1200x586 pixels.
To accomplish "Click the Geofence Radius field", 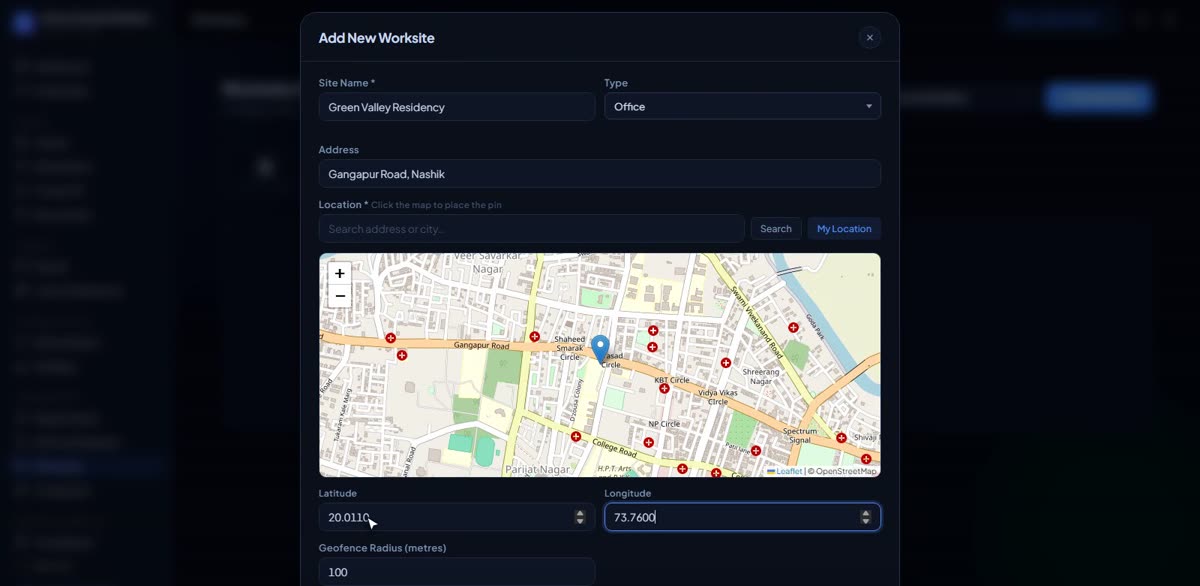I will click(x=457, y=572).
